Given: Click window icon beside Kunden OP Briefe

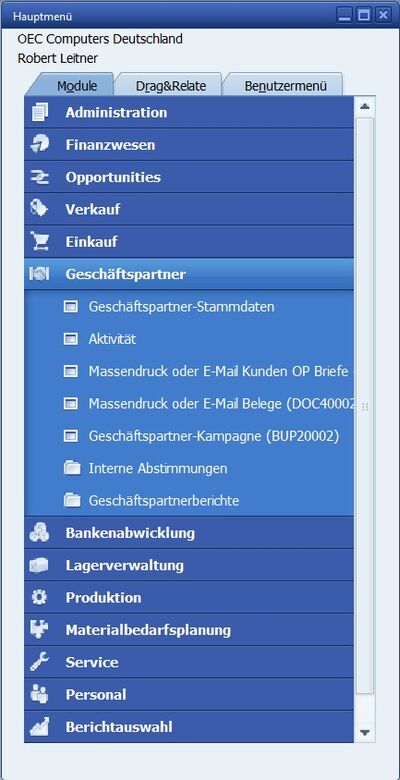Looking at the screenshot, I should point(72,372).
